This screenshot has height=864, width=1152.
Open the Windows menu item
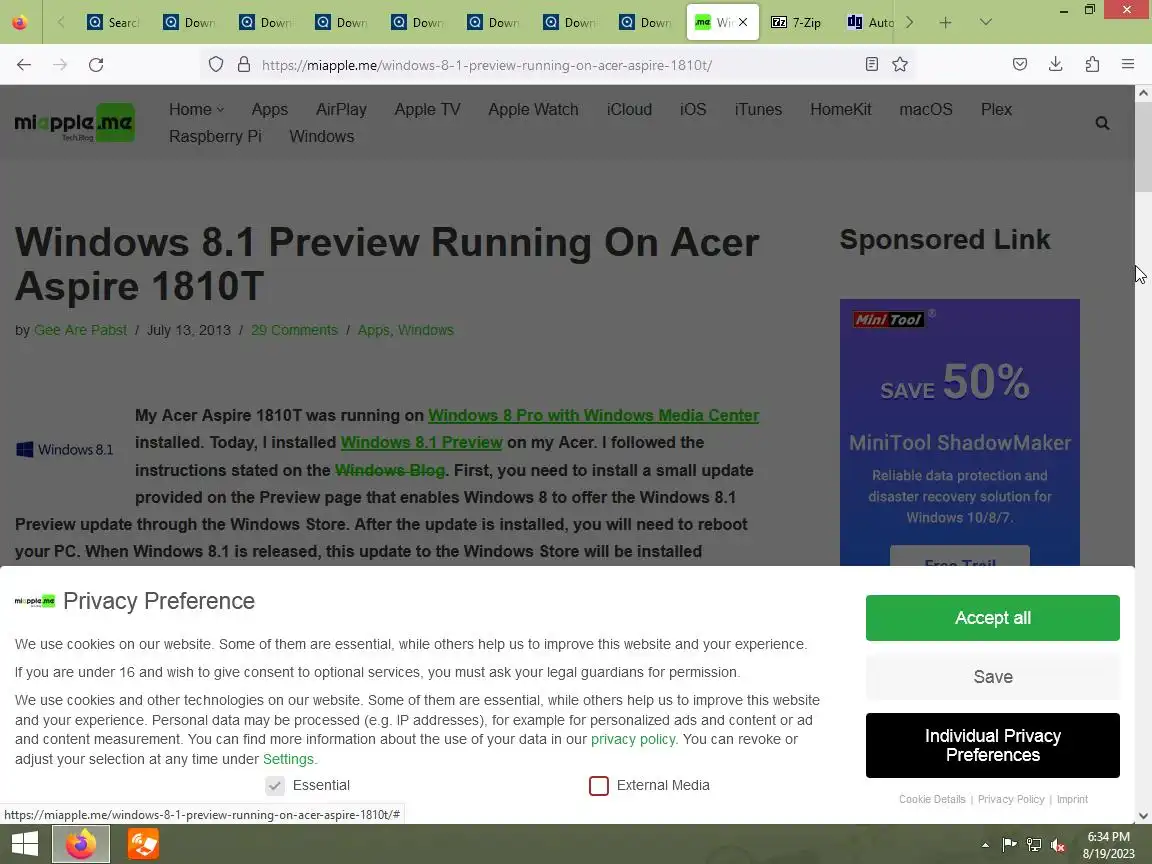point(322,137)
